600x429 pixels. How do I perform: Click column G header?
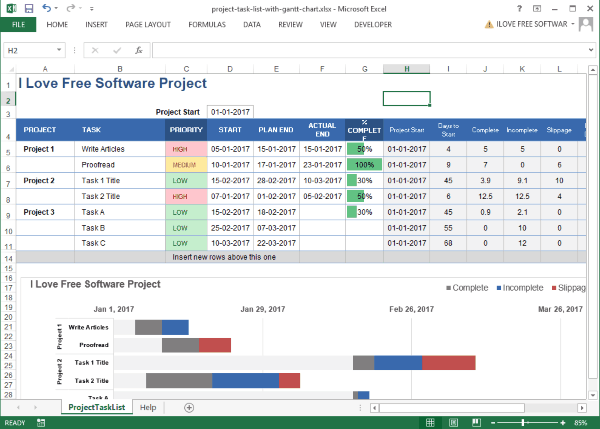click(364, 68)
